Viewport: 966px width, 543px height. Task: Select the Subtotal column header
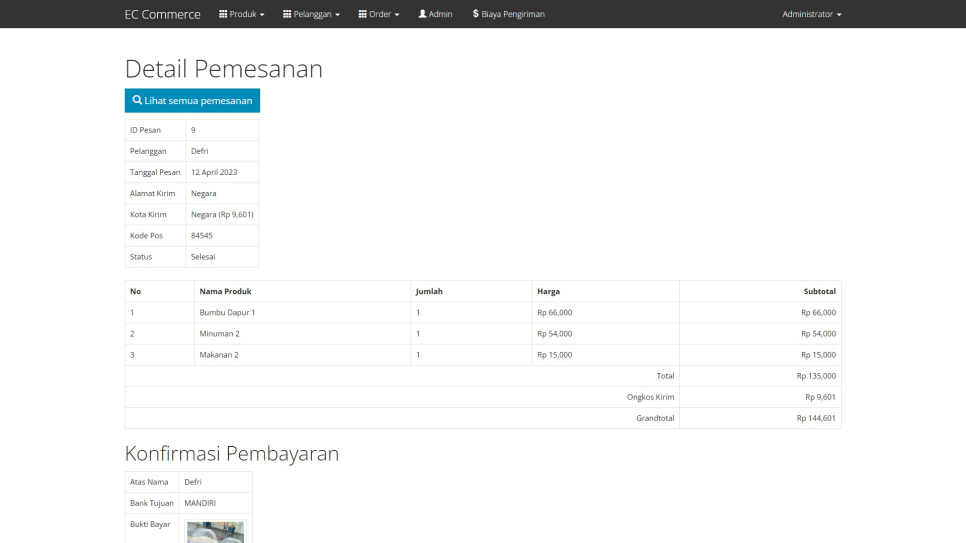(x=819, y=292)
